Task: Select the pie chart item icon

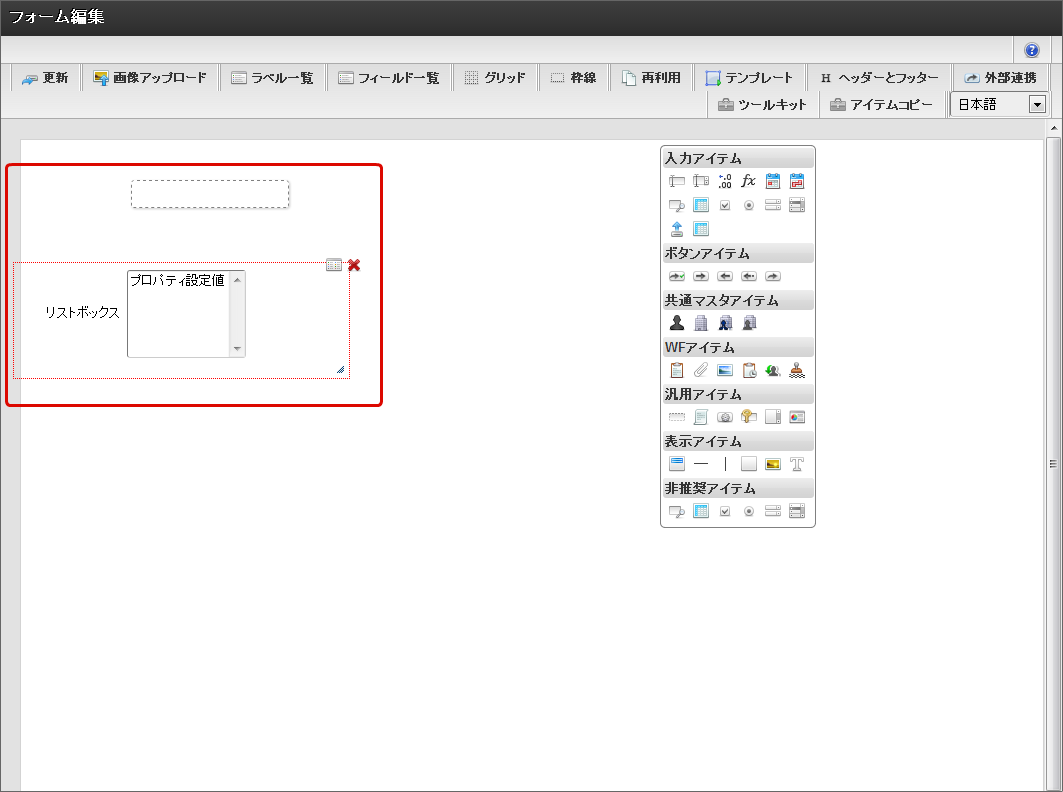Action: point(797,417)
